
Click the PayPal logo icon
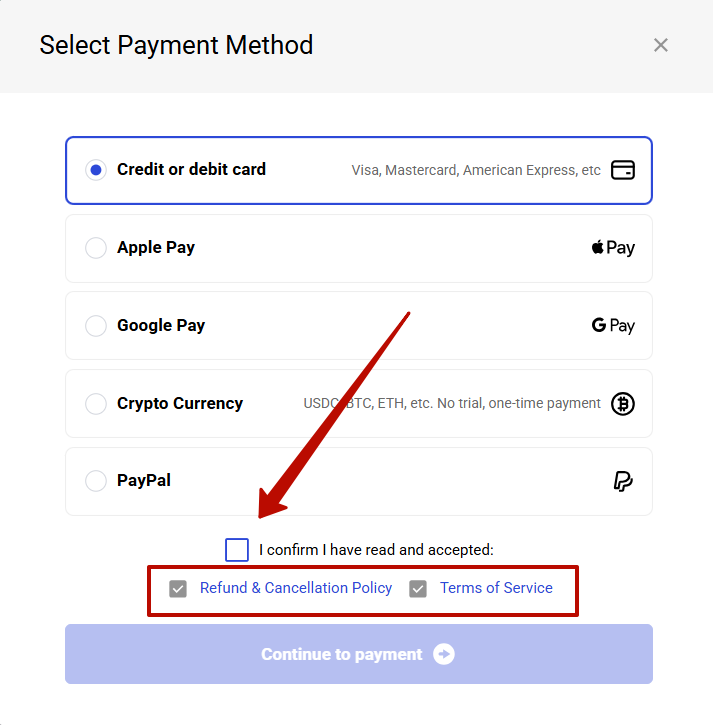(x=623, y=481)
